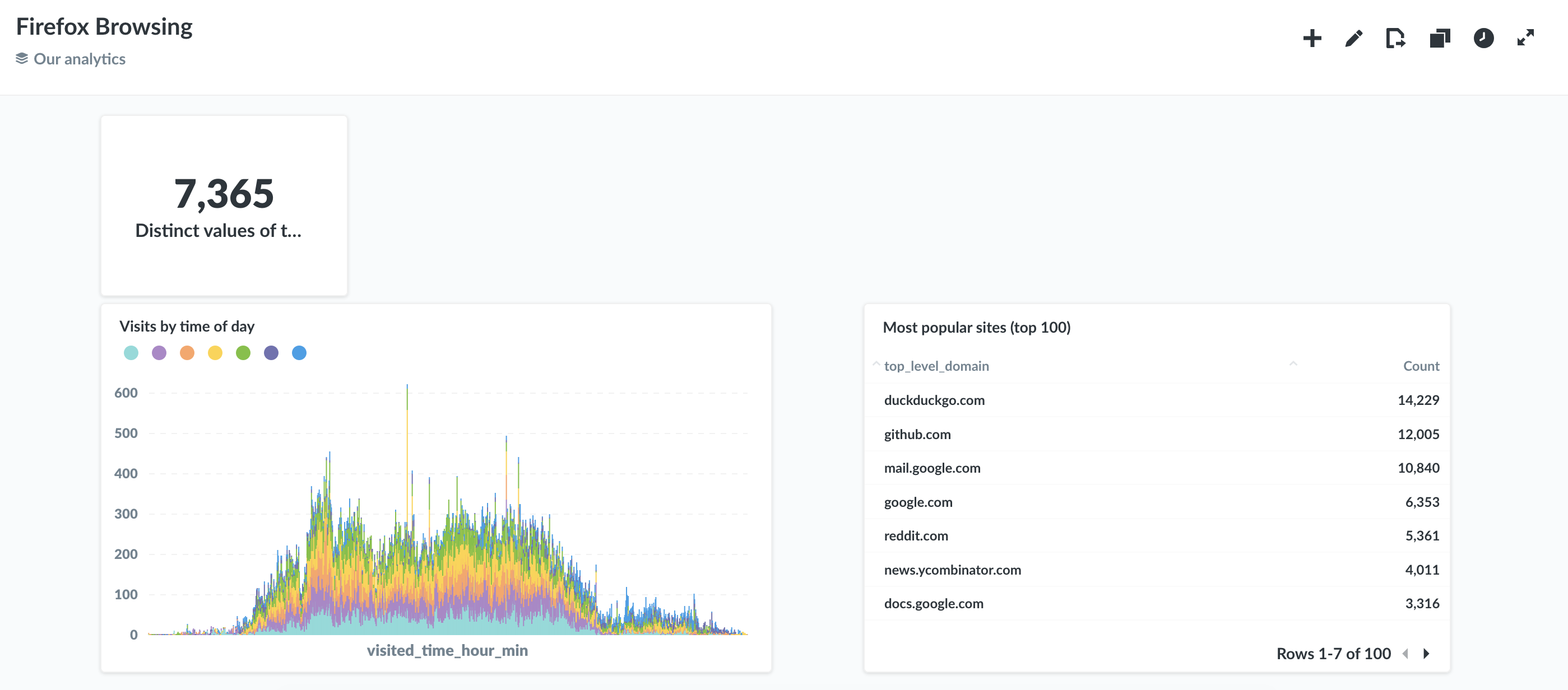
Task: Click the plus icon to add a question
Action: [x=1312, y=38]
